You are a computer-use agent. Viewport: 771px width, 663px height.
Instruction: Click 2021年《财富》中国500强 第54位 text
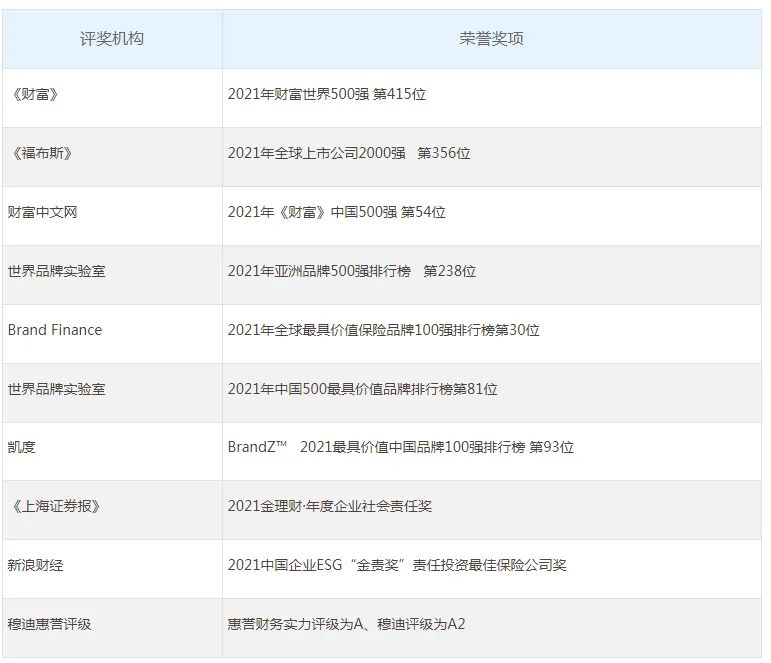coord(337,212)
